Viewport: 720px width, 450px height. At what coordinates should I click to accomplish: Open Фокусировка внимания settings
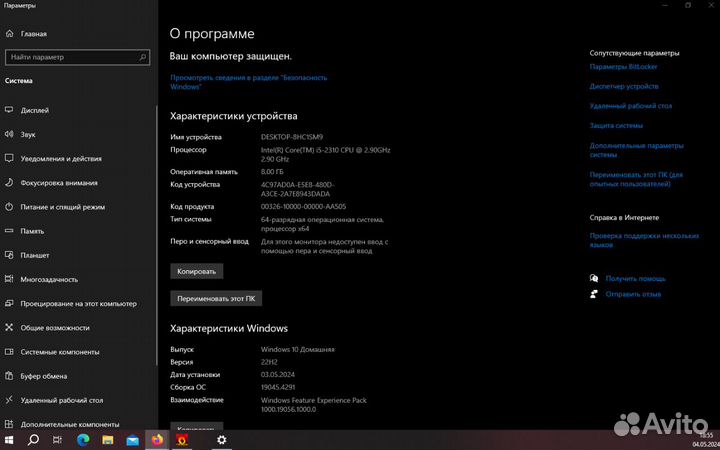tap(58, 182)
